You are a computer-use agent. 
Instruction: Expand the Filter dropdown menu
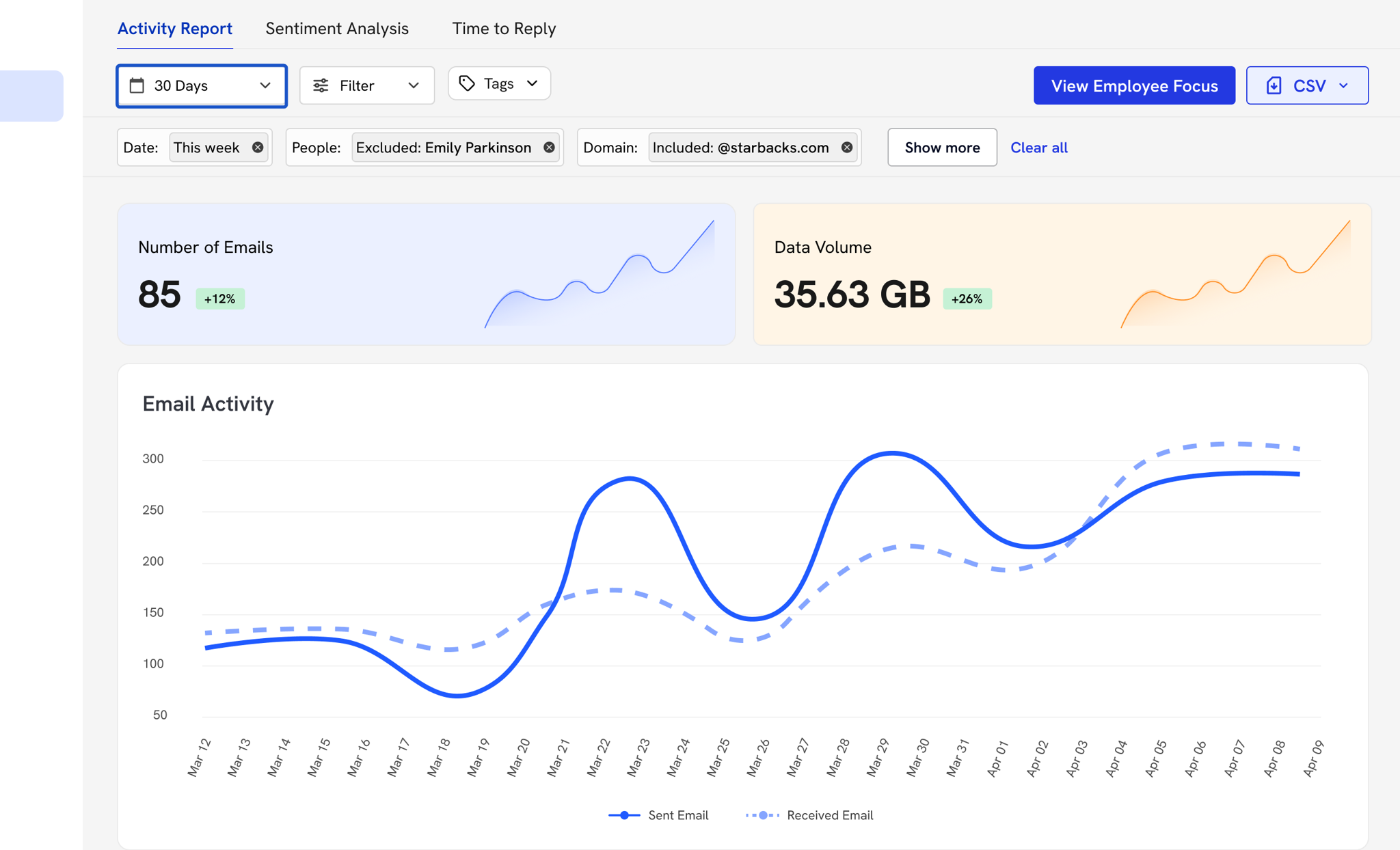coord(413,85)
